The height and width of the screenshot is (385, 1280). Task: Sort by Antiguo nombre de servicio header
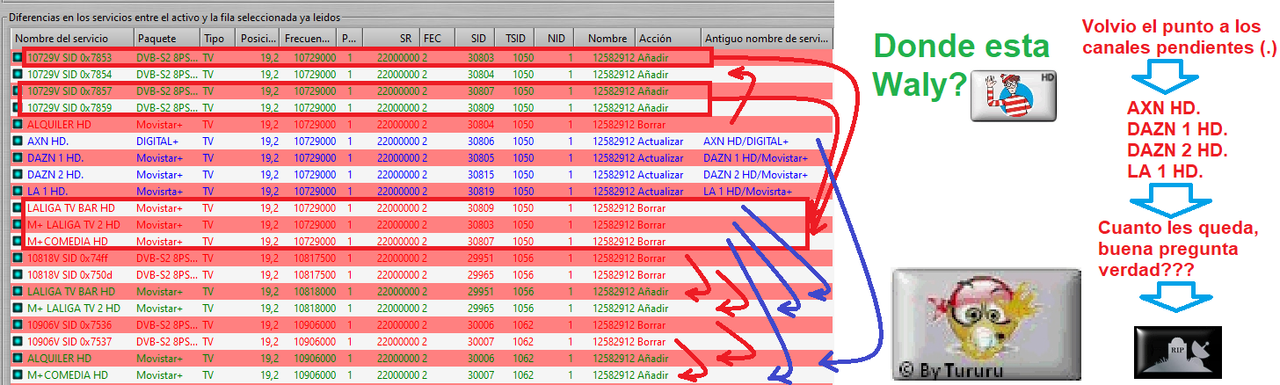(x=767, y=38)
